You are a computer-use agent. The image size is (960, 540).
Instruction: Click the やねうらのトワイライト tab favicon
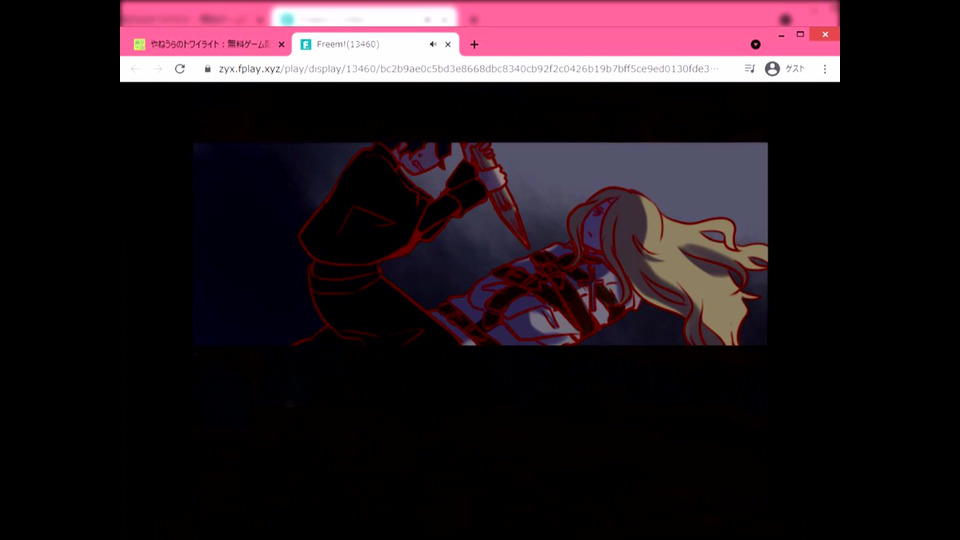[x=140, y=45]
